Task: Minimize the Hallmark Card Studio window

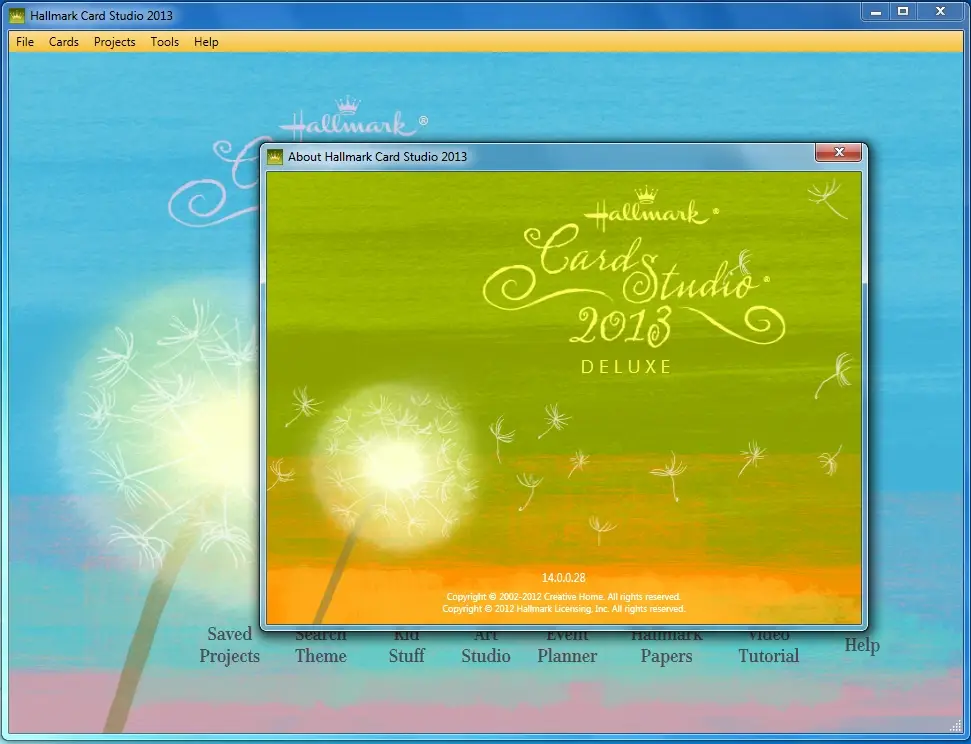Action: point(876,12)
